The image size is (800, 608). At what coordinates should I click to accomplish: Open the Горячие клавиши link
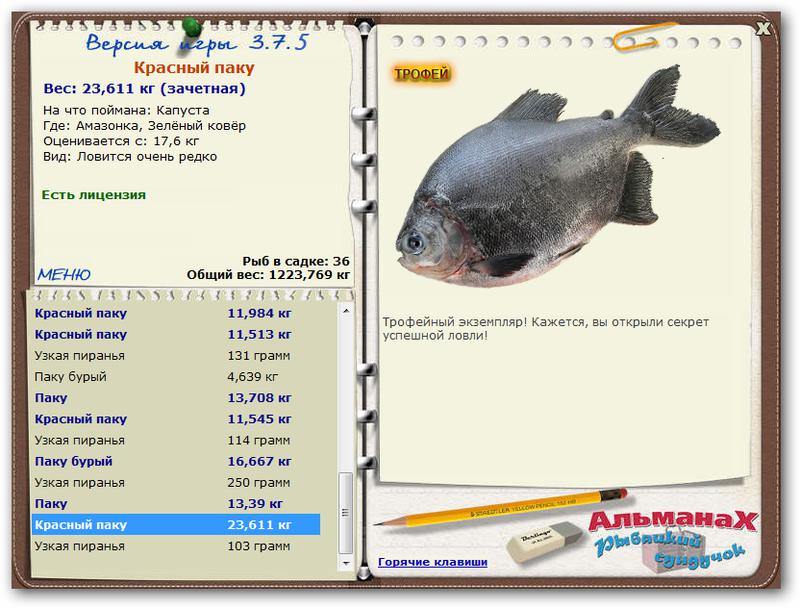point(433,562)
